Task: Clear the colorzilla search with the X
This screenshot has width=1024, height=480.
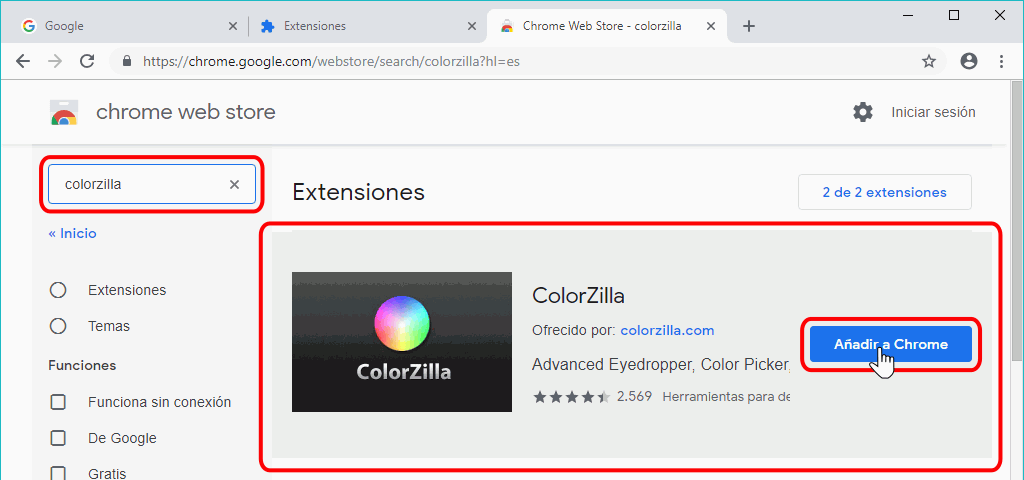Action: point(234,184)
